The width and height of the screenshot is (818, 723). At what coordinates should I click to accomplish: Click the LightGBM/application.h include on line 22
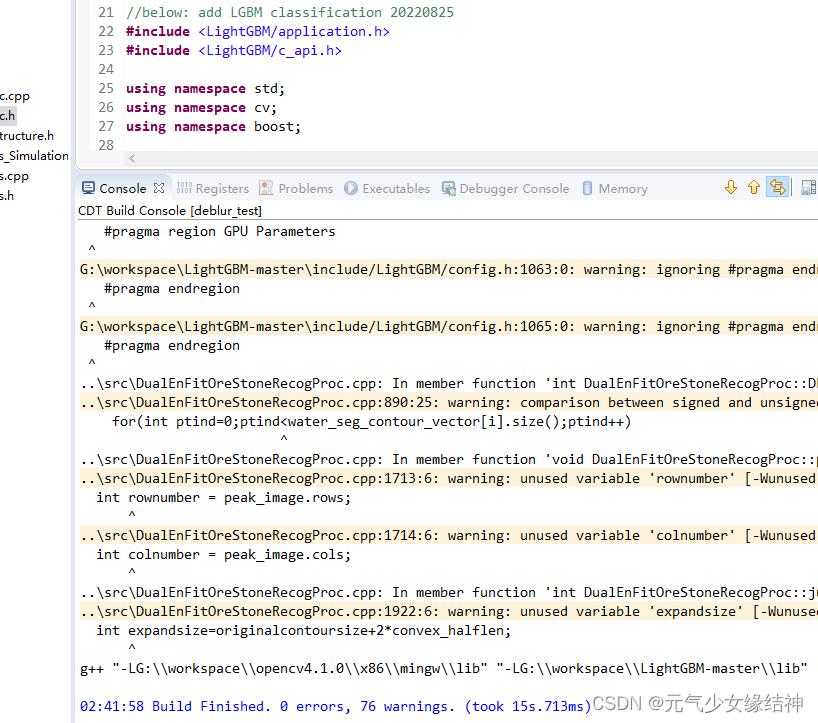click(294, 32)
